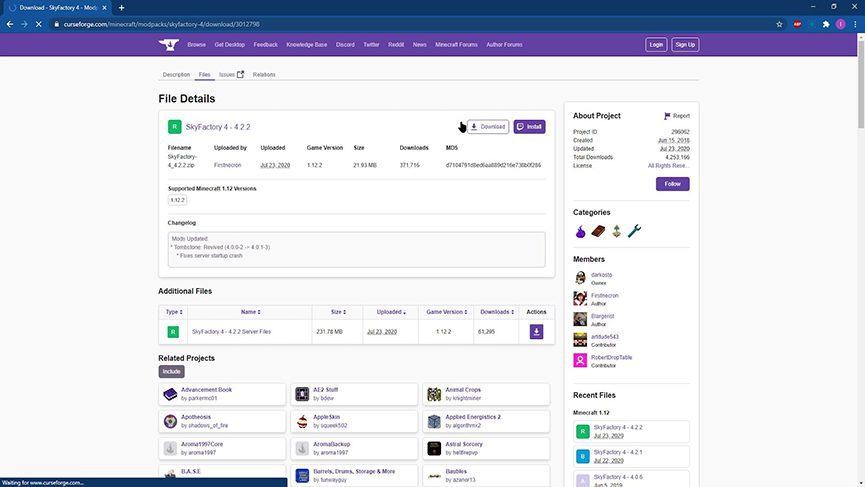Switch to the Files tab
The image size is (865, 487).
click(x=204, y=74)
